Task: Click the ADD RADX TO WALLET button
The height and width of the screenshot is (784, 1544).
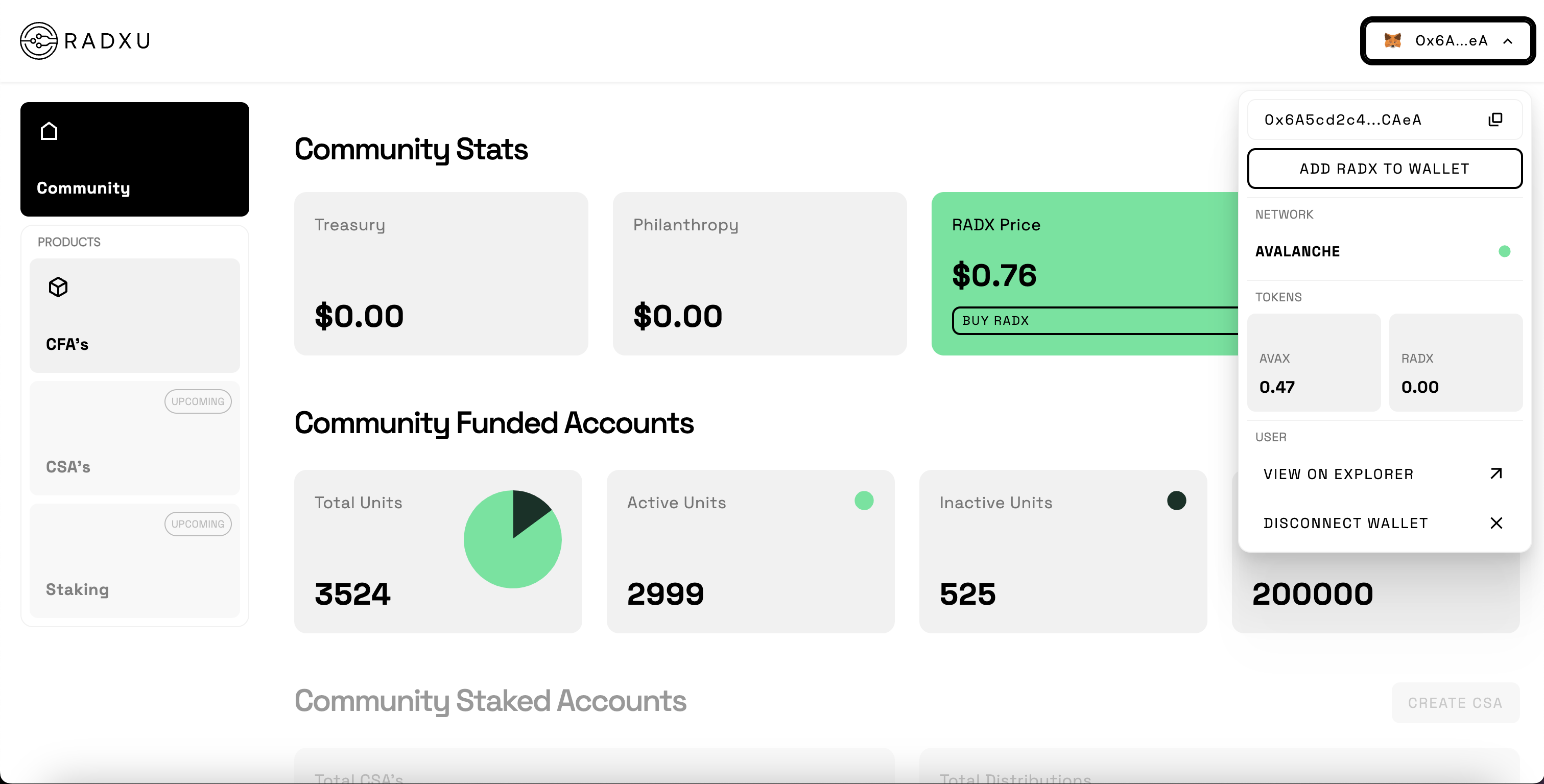Action: 1385,169
